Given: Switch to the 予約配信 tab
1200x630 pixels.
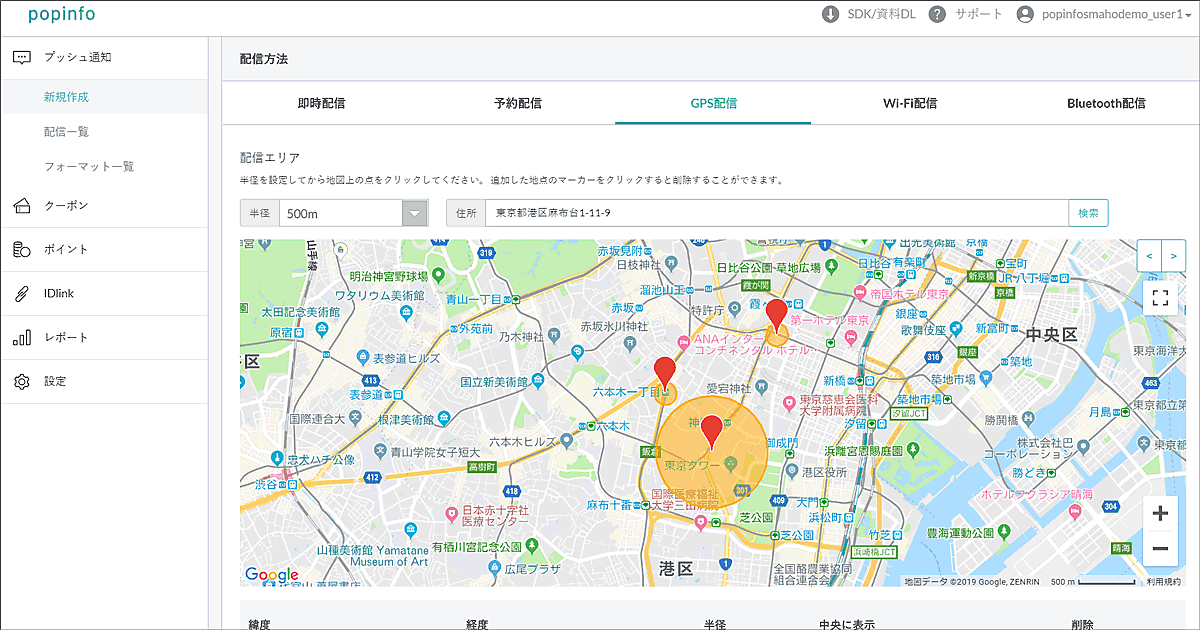Looking at the screenshot, I should (518, 103).
